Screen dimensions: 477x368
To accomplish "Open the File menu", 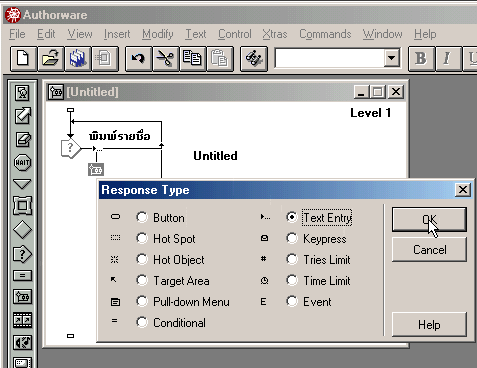I will click(17, 34).
